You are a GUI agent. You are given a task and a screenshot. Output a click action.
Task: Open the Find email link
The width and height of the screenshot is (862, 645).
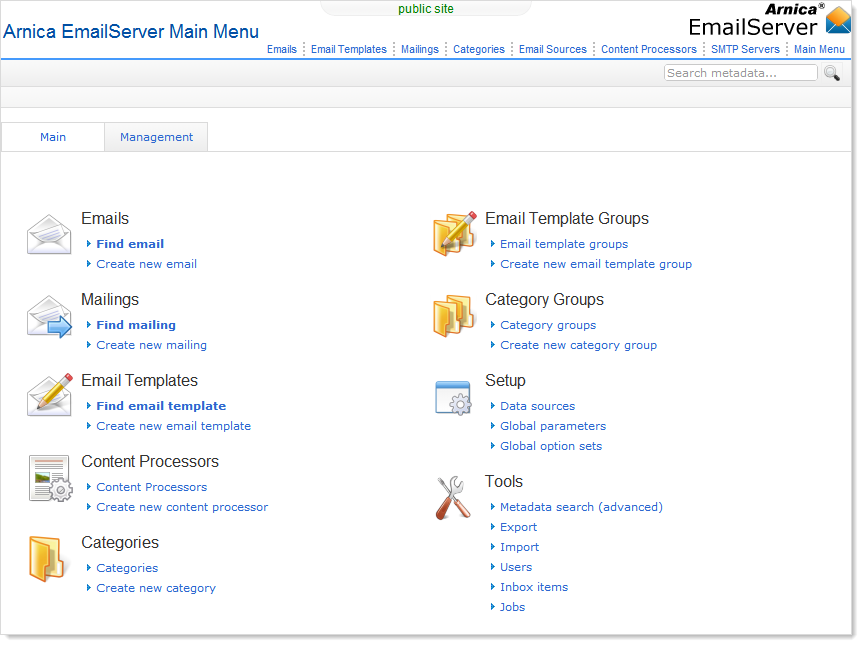[130, 244]
